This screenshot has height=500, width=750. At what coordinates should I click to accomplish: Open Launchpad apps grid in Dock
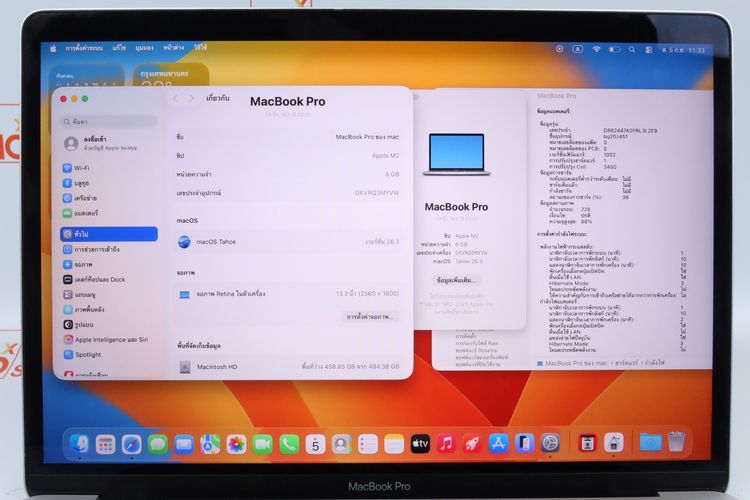coord(105,444)
